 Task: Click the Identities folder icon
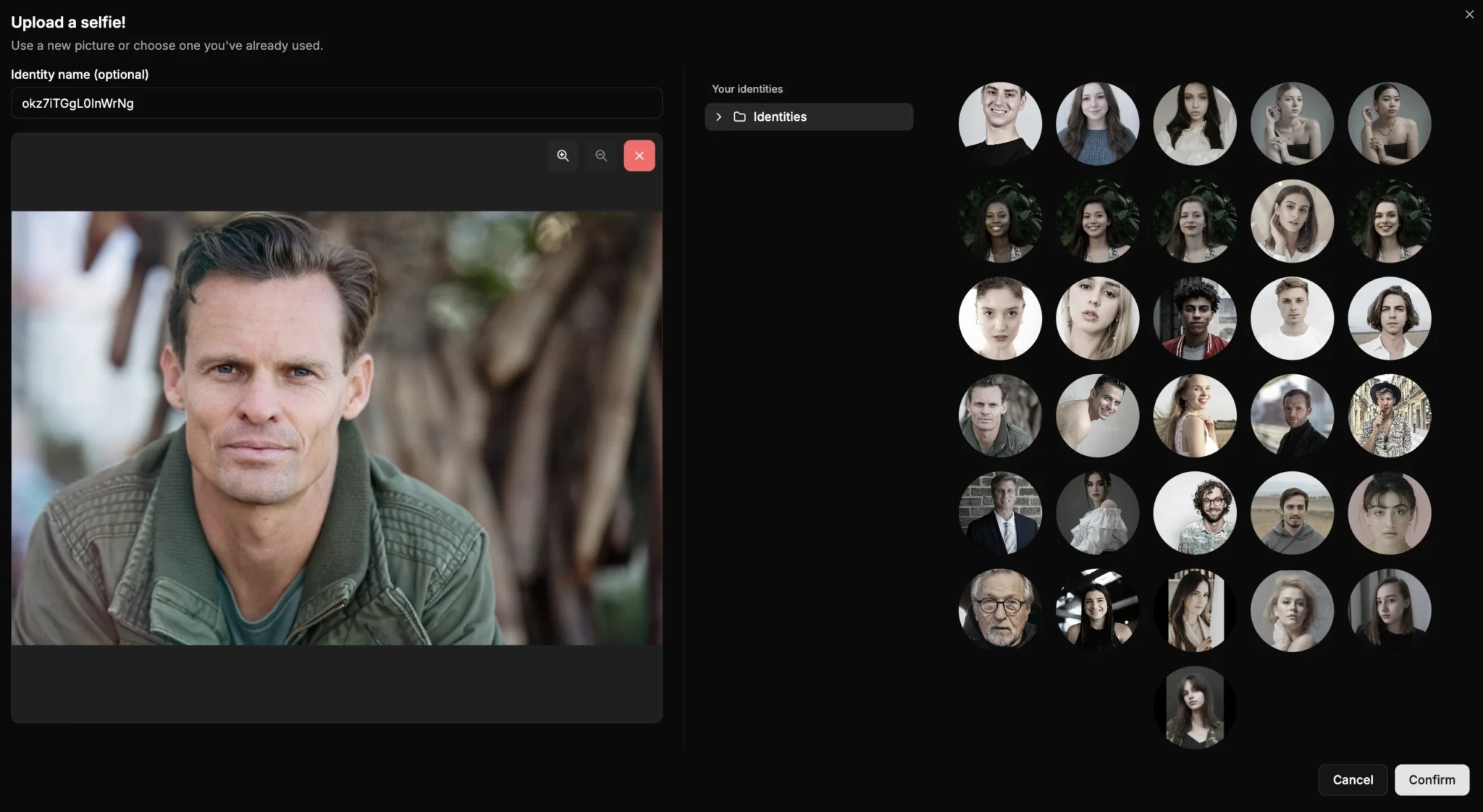tap(739, 117)
